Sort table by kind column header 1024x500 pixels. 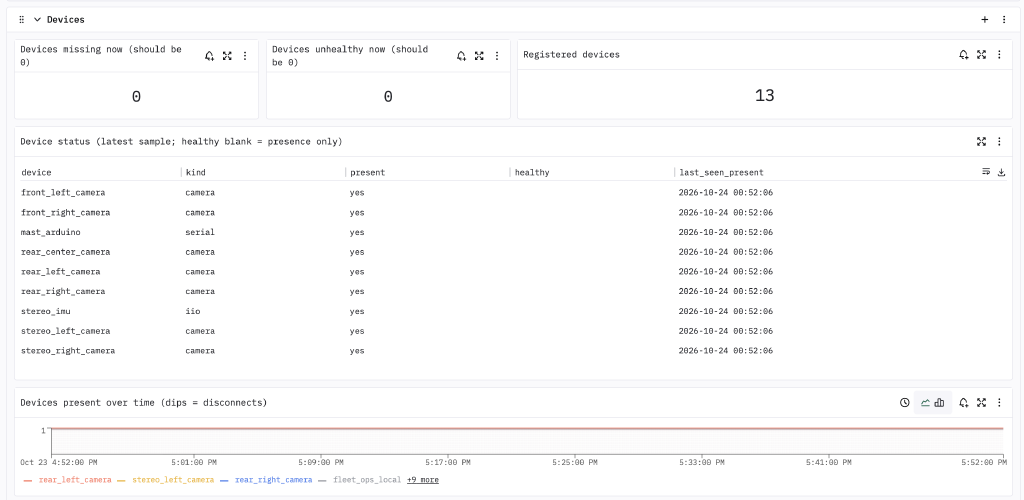coord(196,172)
